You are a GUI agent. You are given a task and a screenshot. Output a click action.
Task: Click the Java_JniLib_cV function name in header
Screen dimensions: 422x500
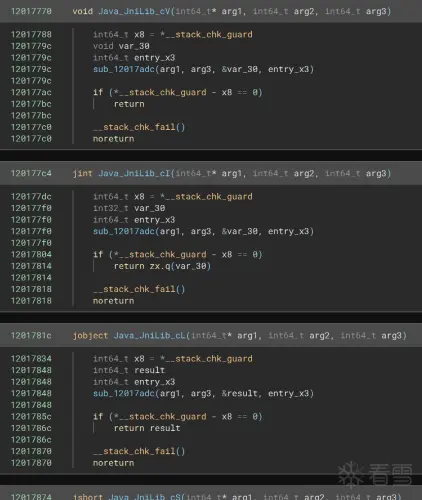click(x=135, y=11)
